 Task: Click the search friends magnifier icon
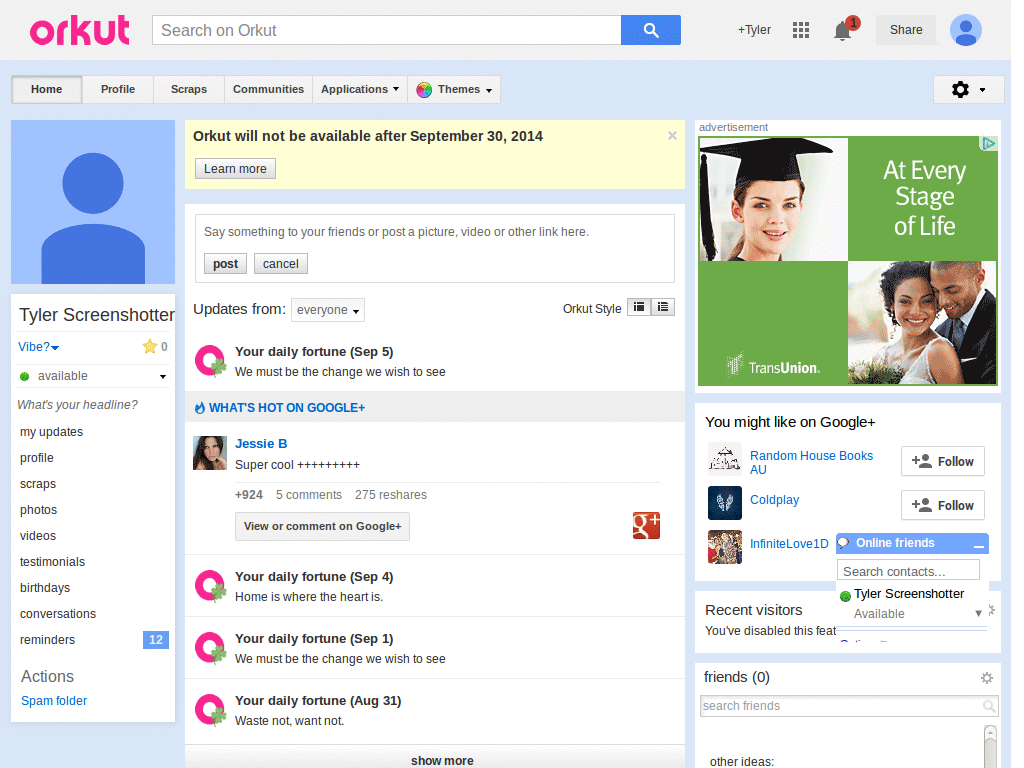point(989,706)
